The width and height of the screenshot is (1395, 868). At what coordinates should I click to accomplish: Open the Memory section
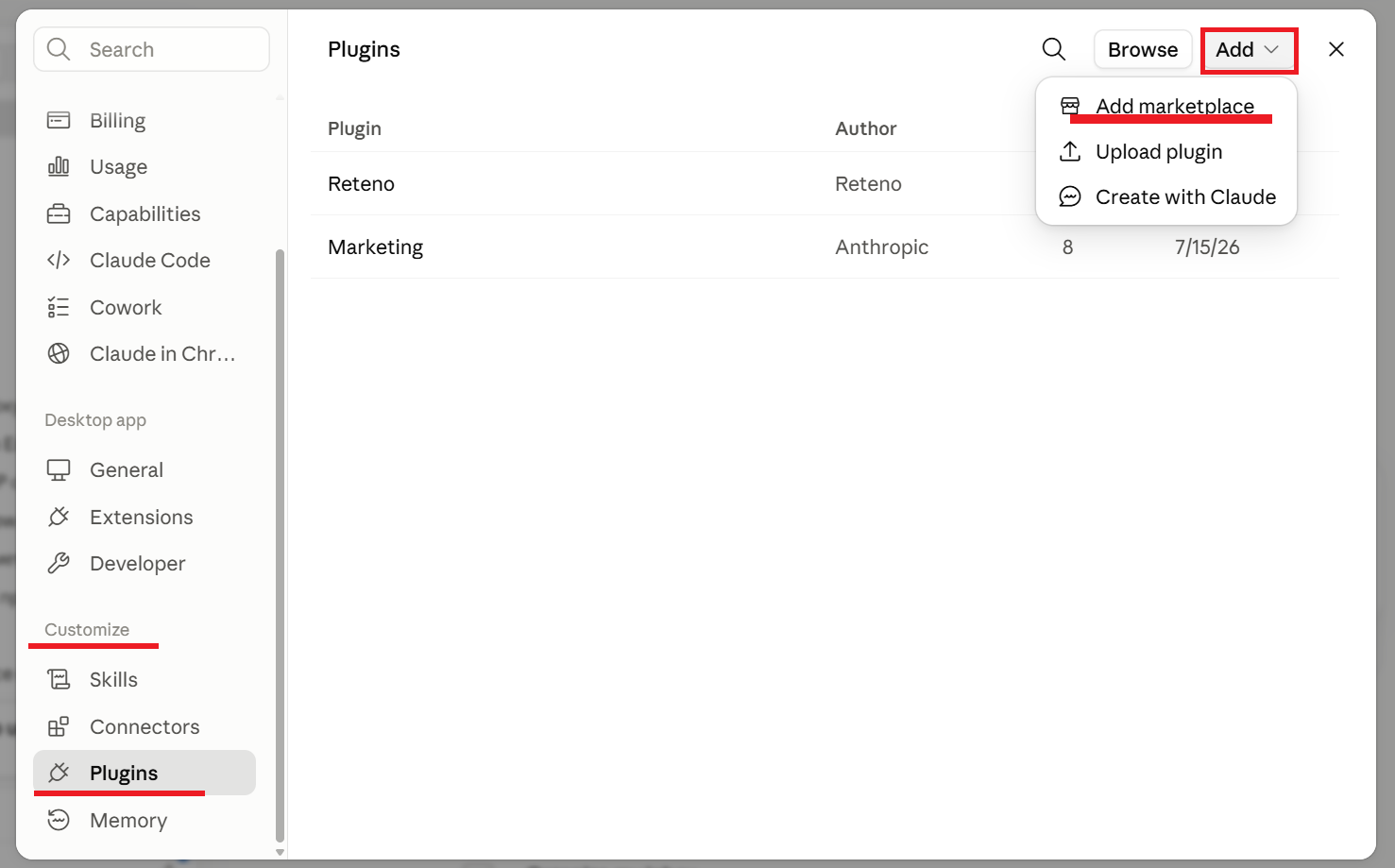click(144, 820)
